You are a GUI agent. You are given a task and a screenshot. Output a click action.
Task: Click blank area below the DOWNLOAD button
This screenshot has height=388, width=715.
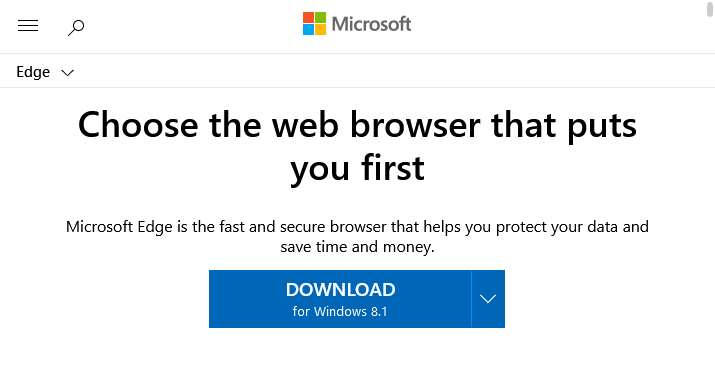pos(357,358)
